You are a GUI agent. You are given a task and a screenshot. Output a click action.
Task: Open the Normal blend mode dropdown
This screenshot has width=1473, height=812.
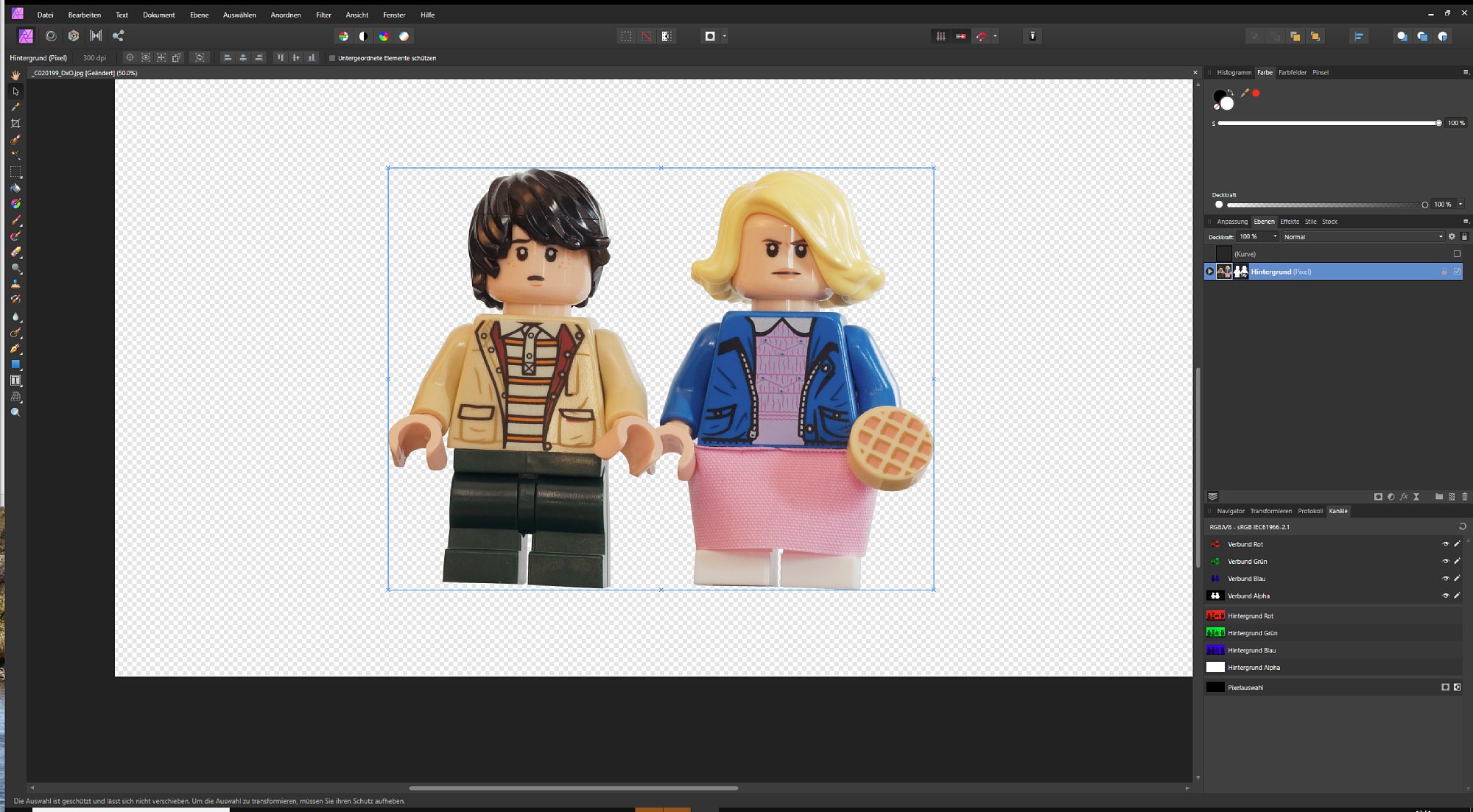coord(1362,237)
